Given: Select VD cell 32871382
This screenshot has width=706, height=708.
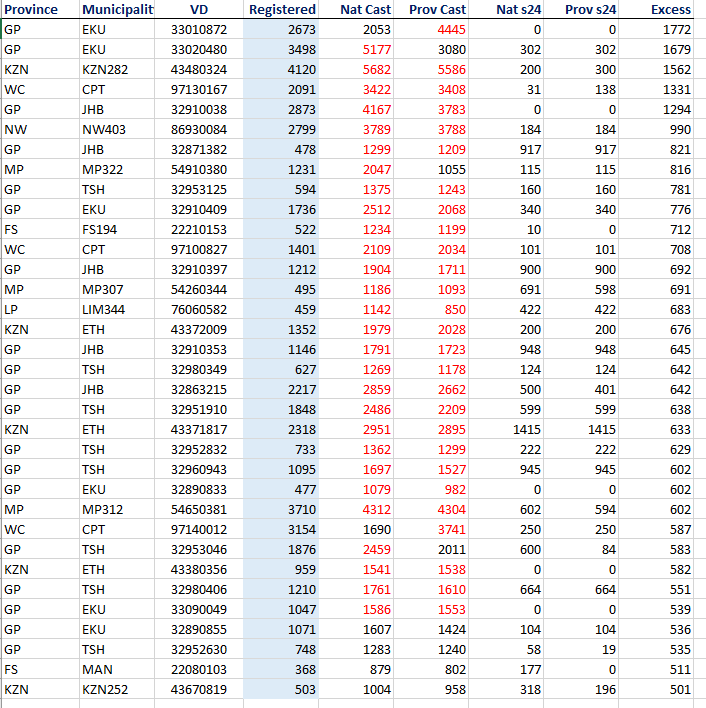Looking at the screenshot, I should [x=199, y=149].
